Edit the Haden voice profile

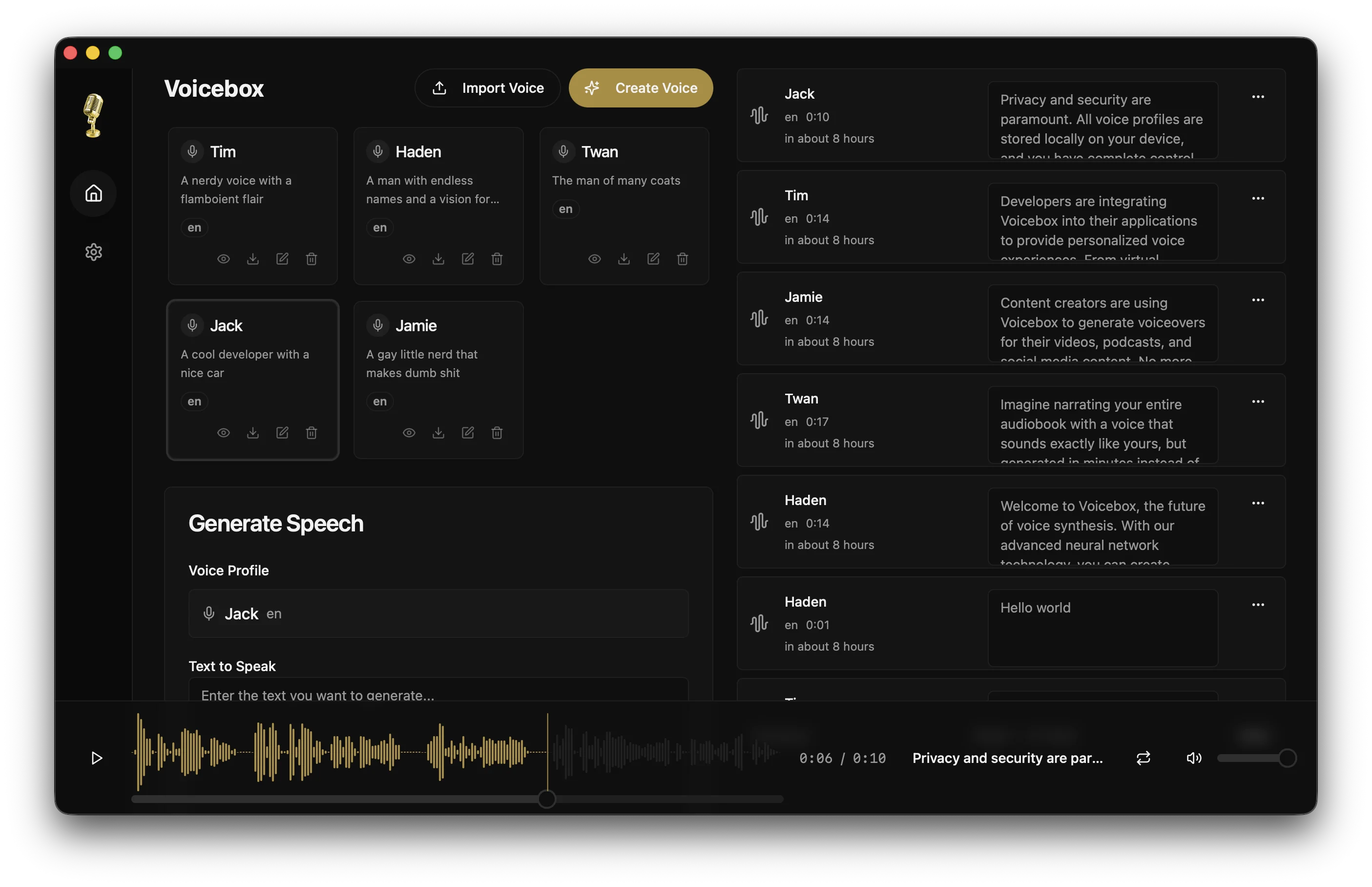pos(467,258)
